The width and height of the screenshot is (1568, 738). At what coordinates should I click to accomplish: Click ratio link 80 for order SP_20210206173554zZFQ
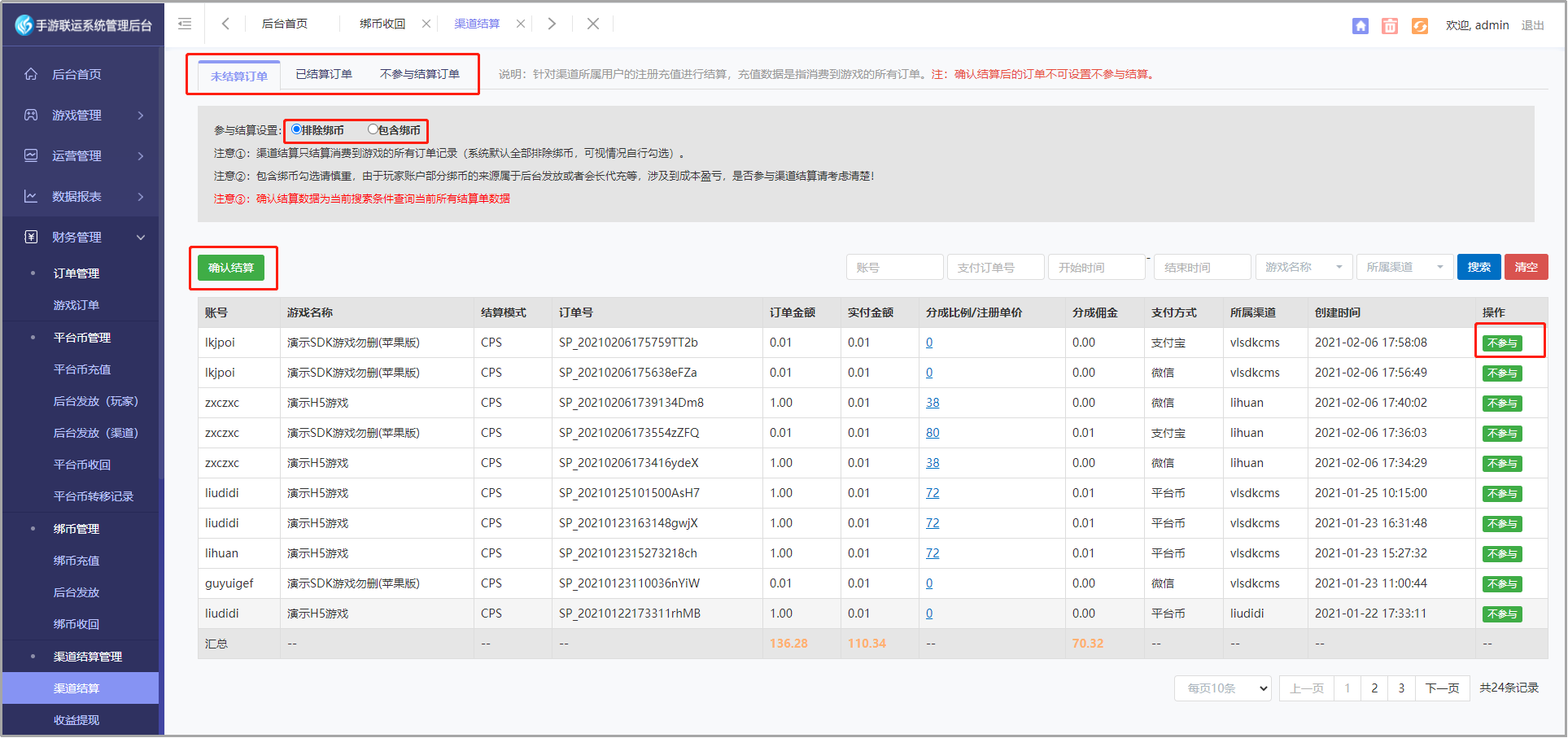[x=933, y=433]
